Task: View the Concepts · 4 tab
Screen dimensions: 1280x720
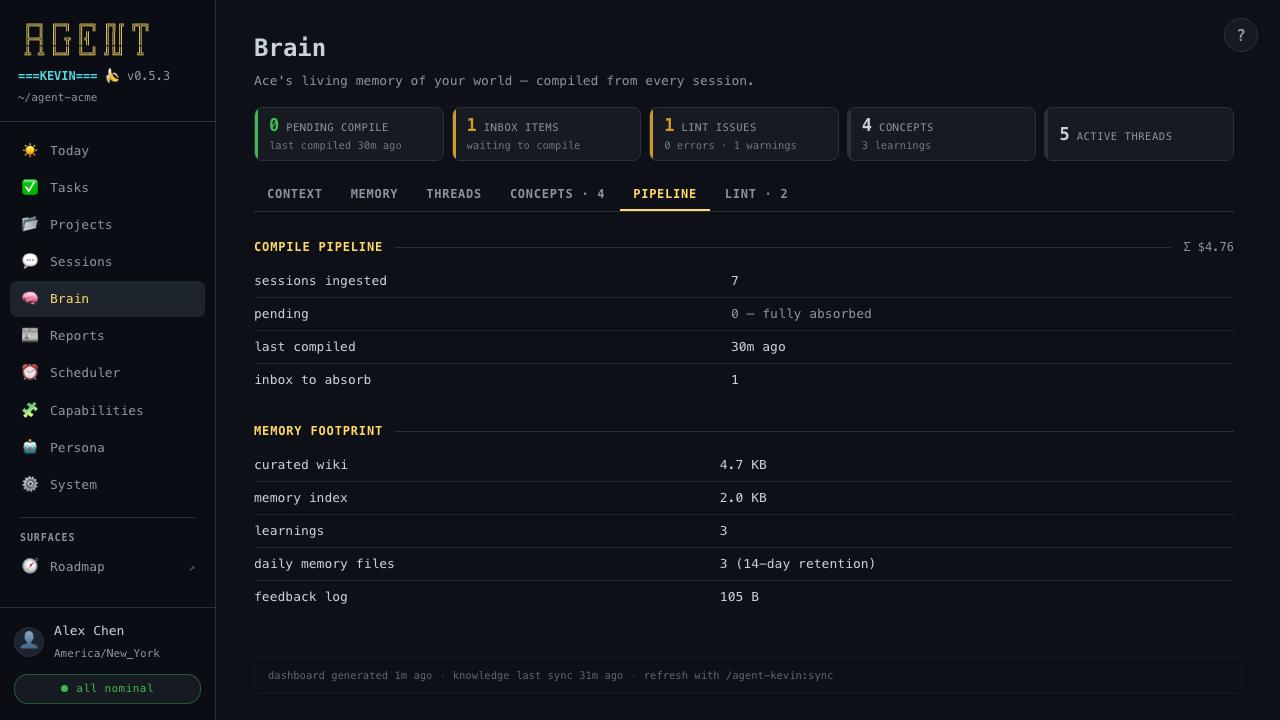Action: [x=557, y=194]
